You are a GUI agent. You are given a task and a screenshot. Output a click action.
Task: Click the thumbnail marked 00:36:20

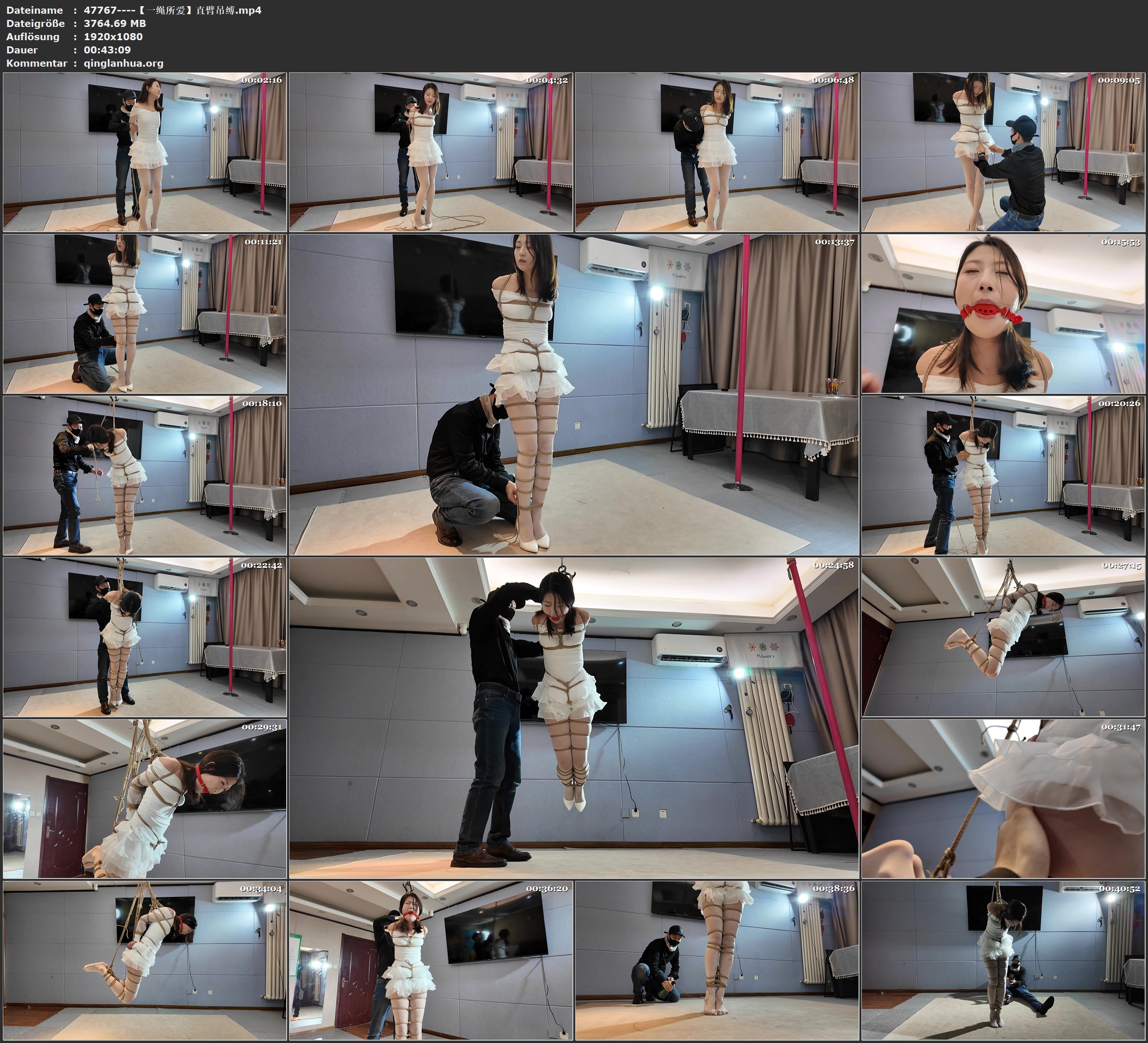(431, 960)
